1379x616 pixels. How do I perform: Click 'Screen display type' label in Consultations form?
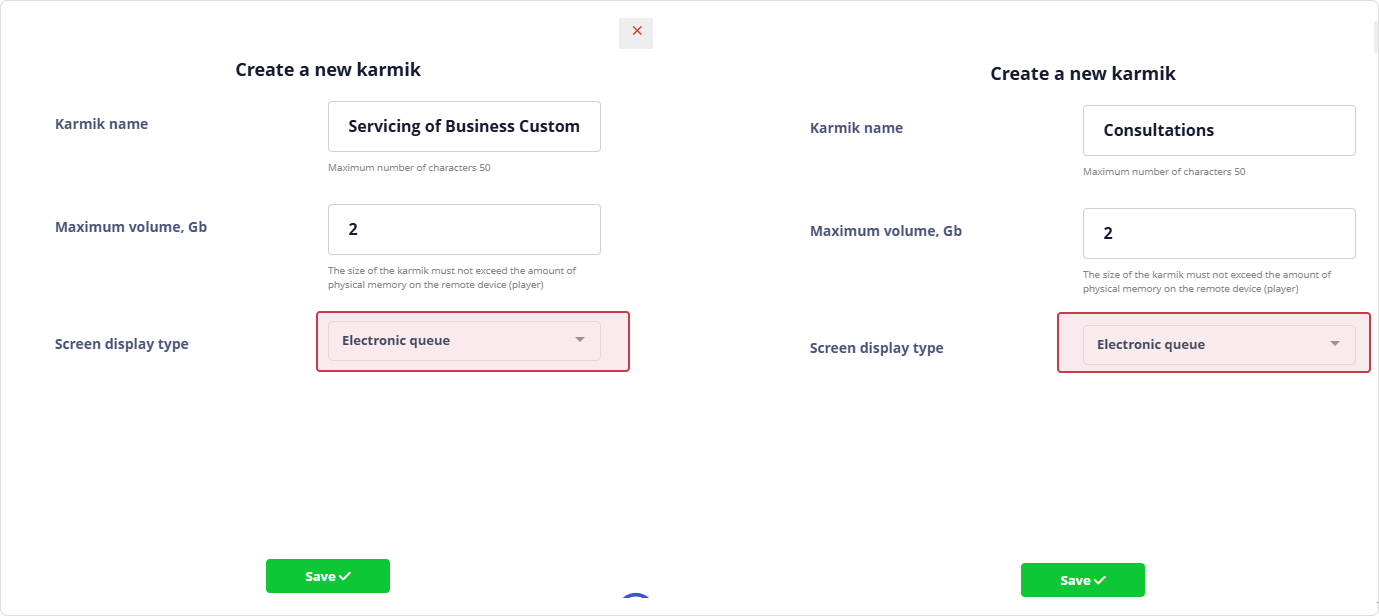point(876,348)
